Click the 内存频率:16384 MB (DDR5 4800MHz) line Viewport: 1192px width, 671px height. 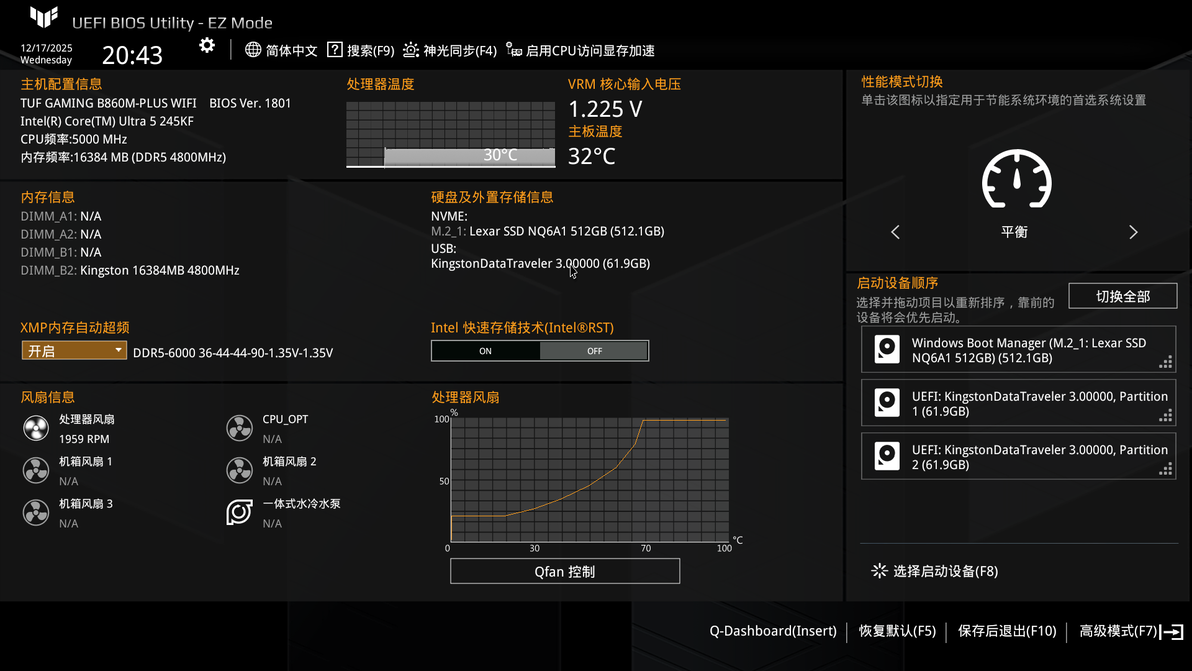pos(123,158)
